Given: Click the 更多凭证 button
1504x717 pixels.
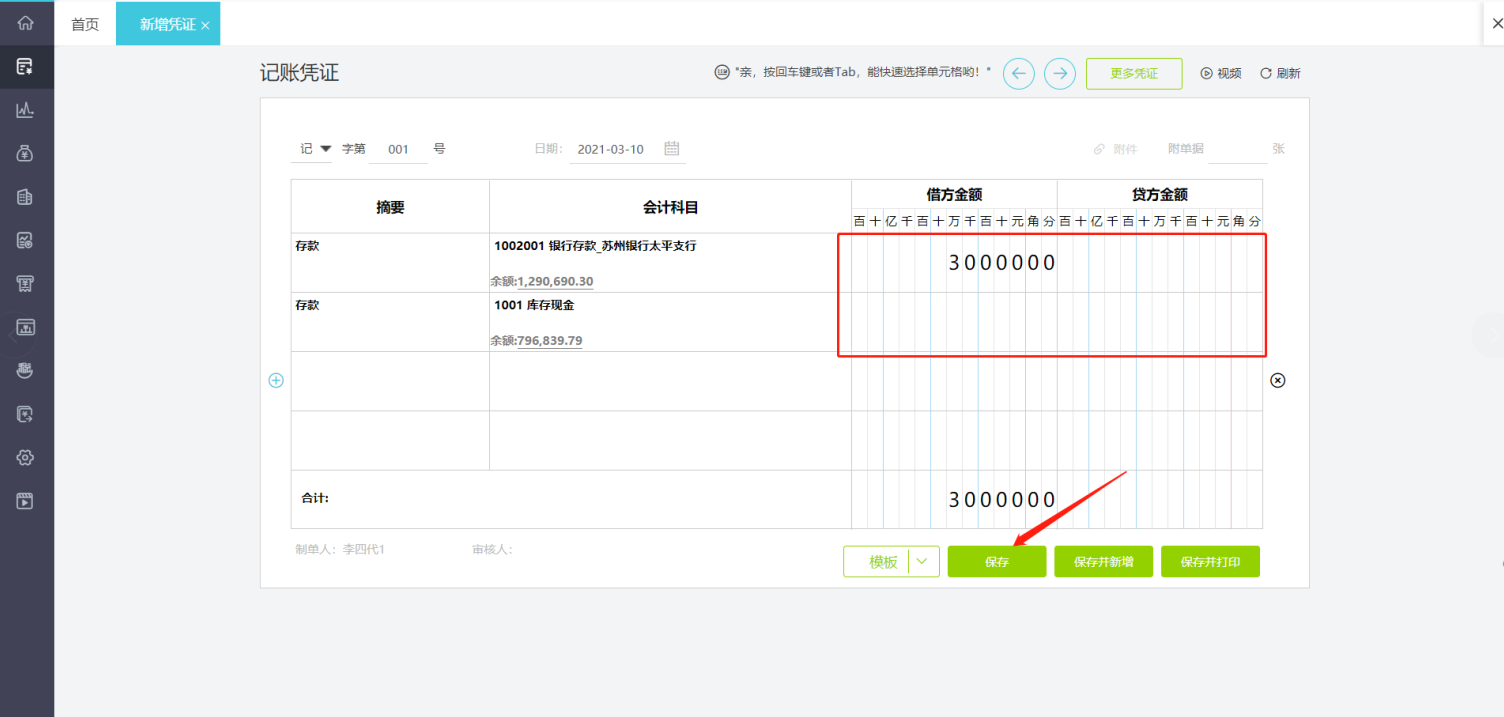Looking at the screenshot, I should coord(1134,74).
